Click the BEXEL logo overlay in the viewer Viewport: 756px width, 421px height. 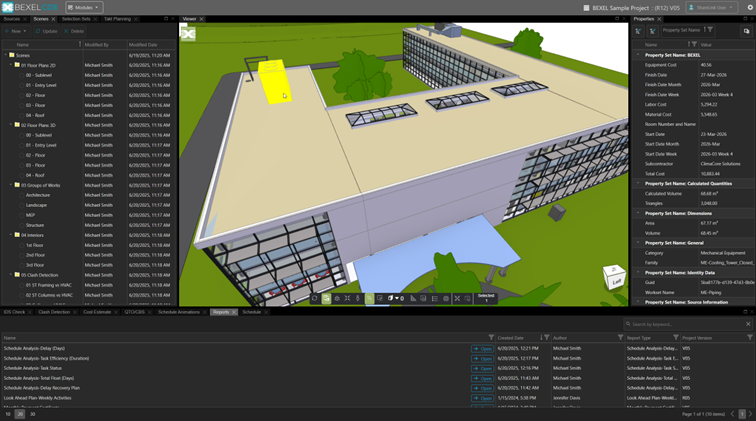tap(188, 33)
